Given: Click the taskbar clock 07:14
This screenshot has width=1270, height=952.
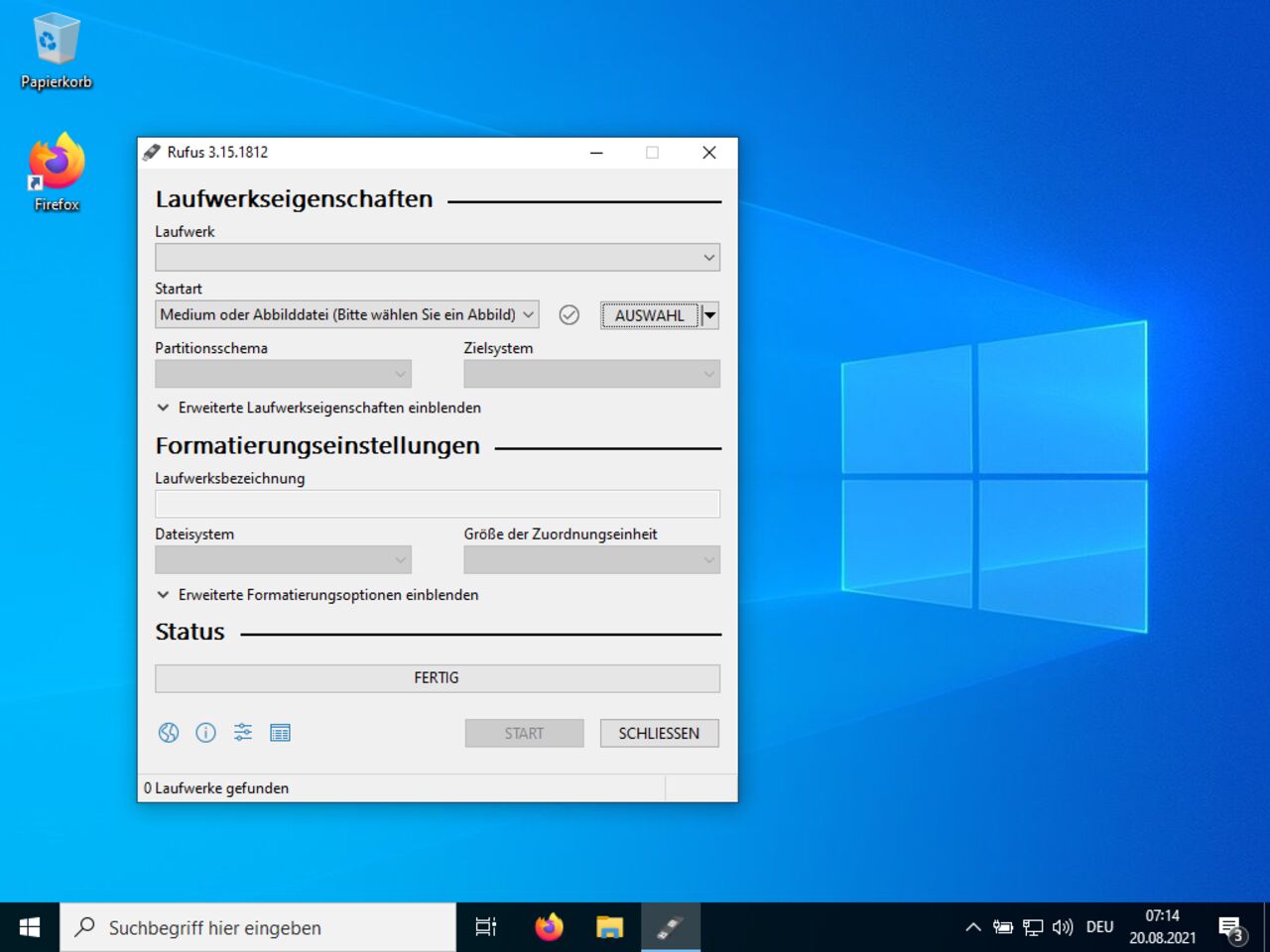Looking at the screenshot, I should pyautogui.click(x=1162, y=927).
